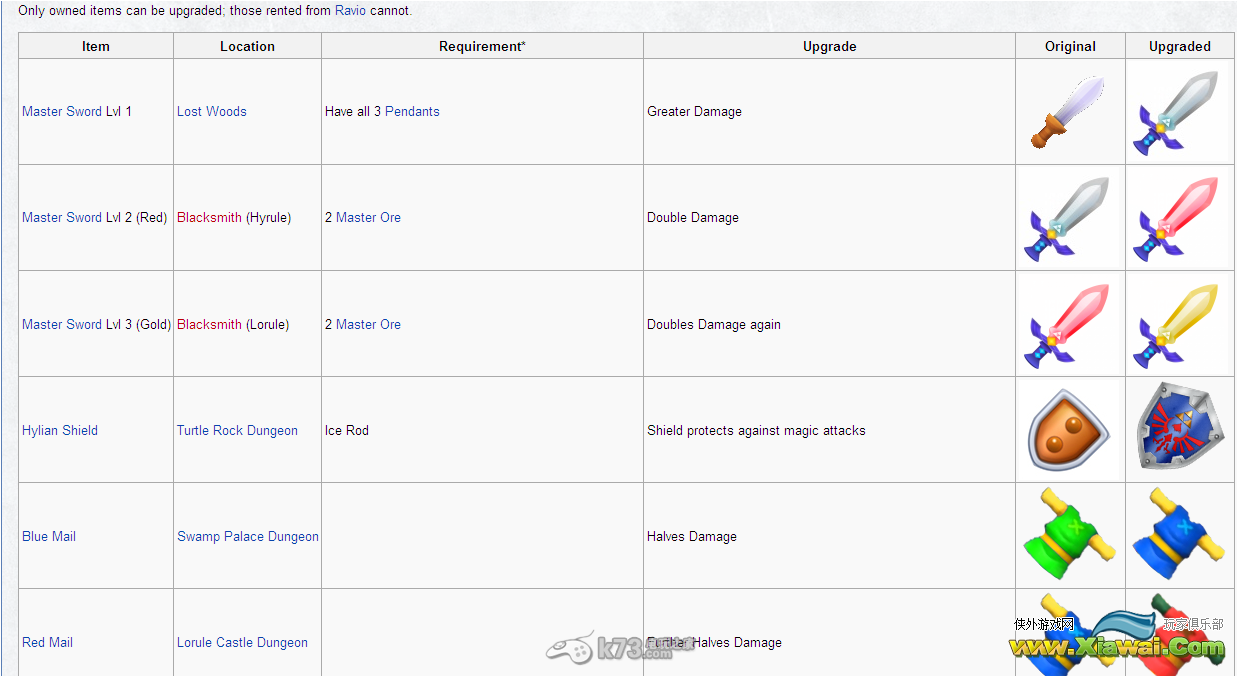The image size is (1237, 676).
Task: Click the Blacksmith link for Hyrule
Action: point(209,218)
